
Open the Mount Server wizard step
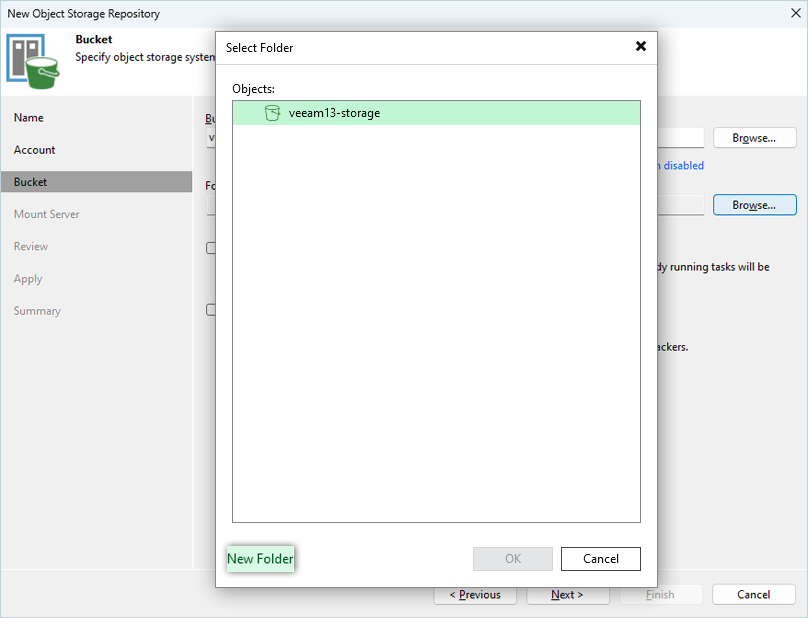coord(47,214)
